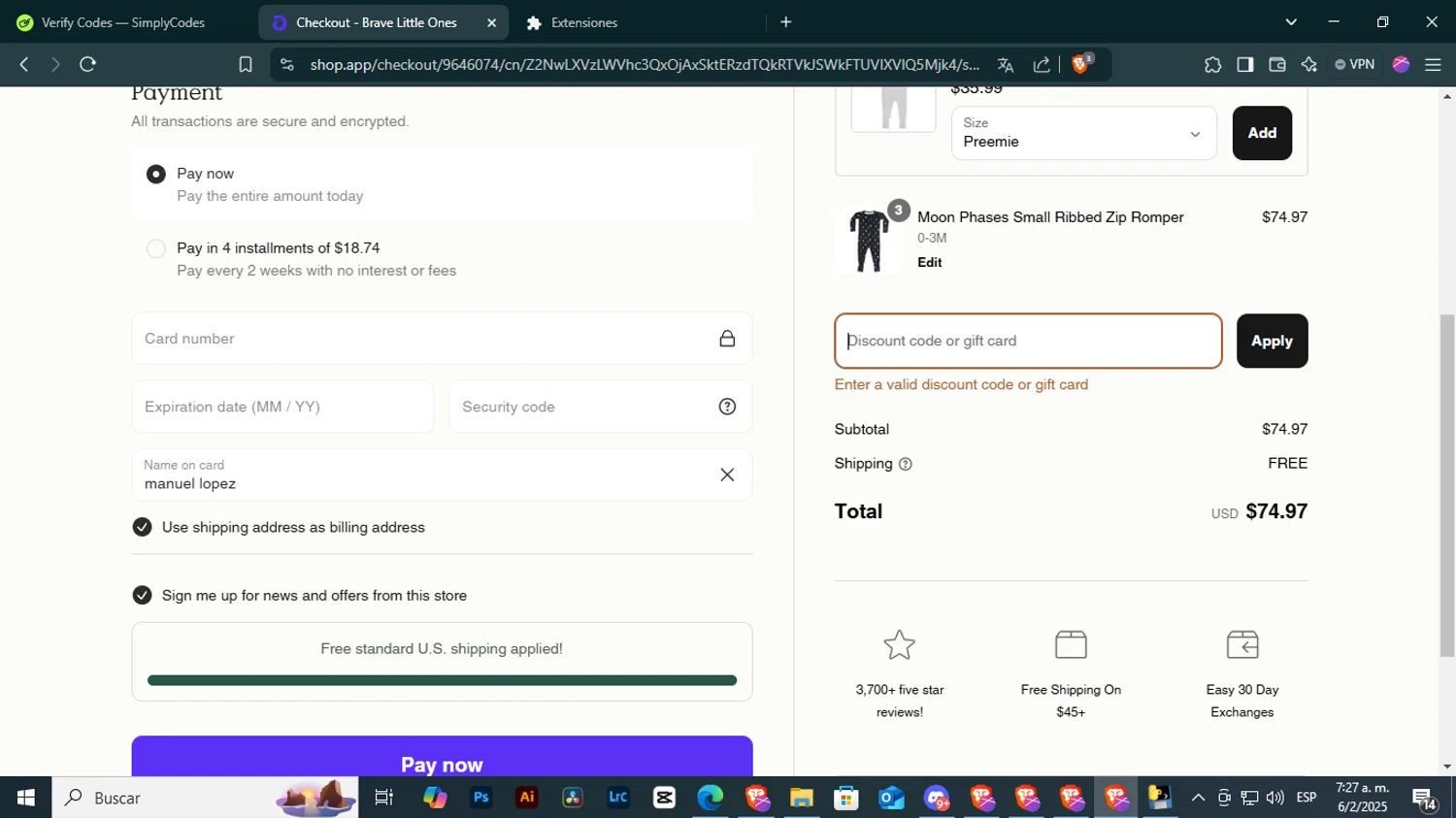
Task: Switch to the Extensiones tab
Action: click(584, 22)
